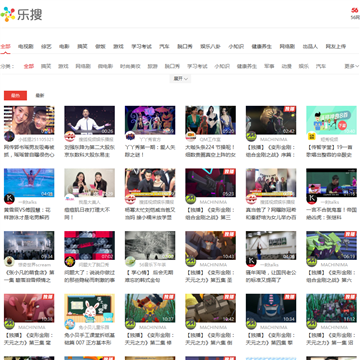Play the 06:08 basketball gym thumbnail

tap(271, 245)
